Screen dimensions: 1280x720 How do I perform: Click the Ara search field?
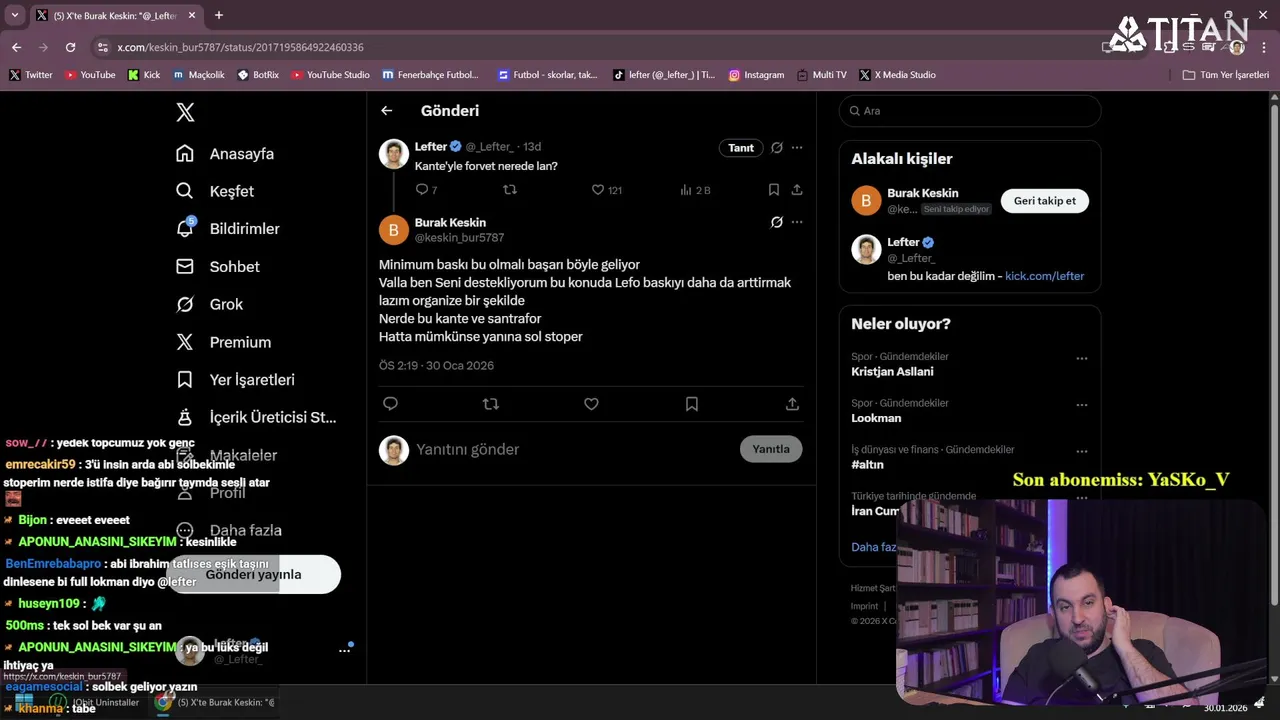coord(970,111)
